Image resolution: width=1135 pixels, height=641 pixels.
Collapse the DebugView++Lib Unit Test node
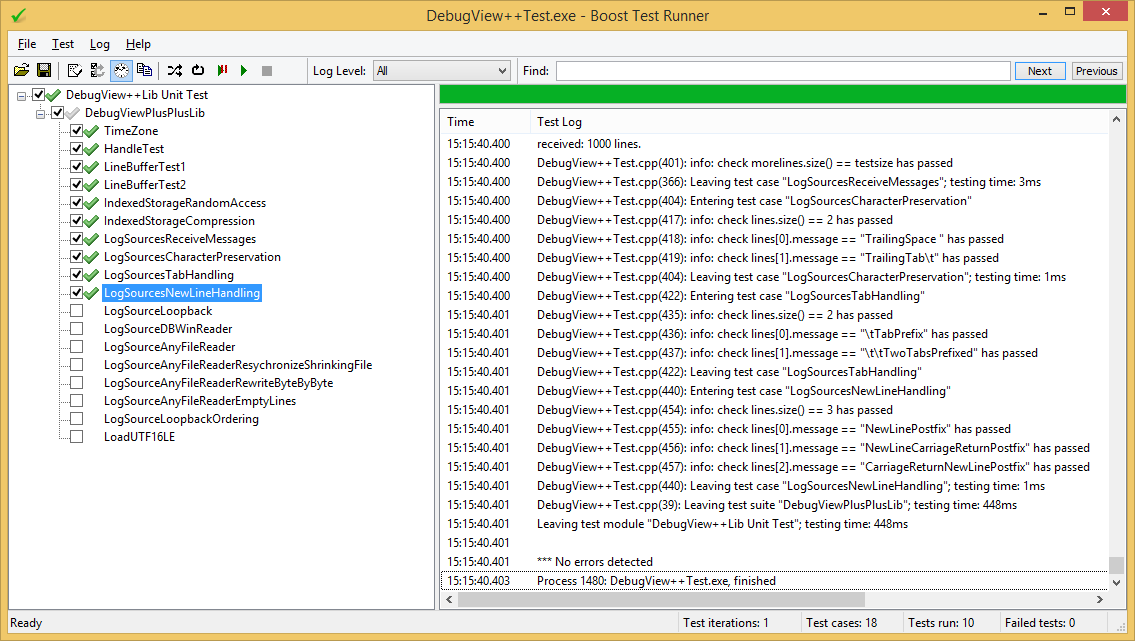coord(22,95)
